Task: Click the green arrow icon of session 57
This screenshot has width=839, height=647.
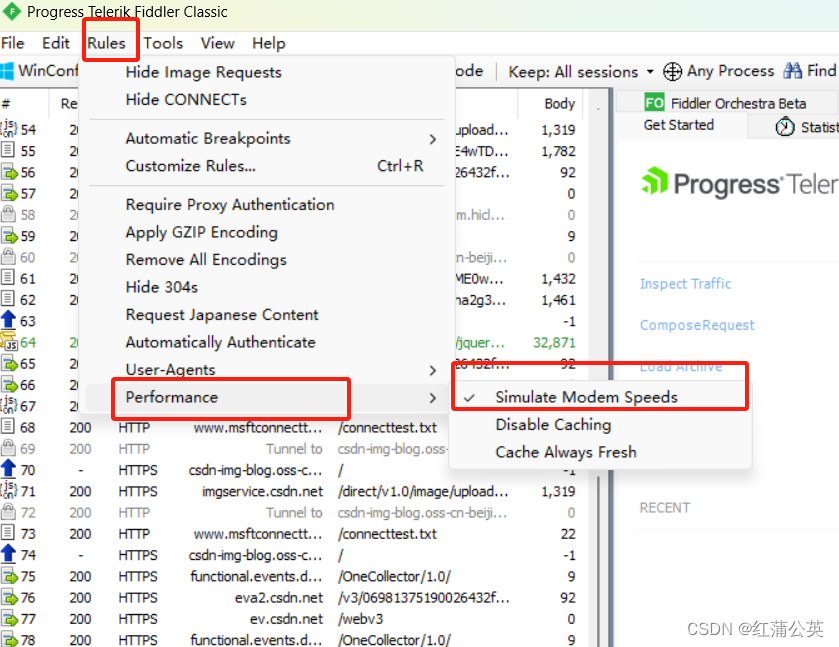Action: [x=9, y=193]
